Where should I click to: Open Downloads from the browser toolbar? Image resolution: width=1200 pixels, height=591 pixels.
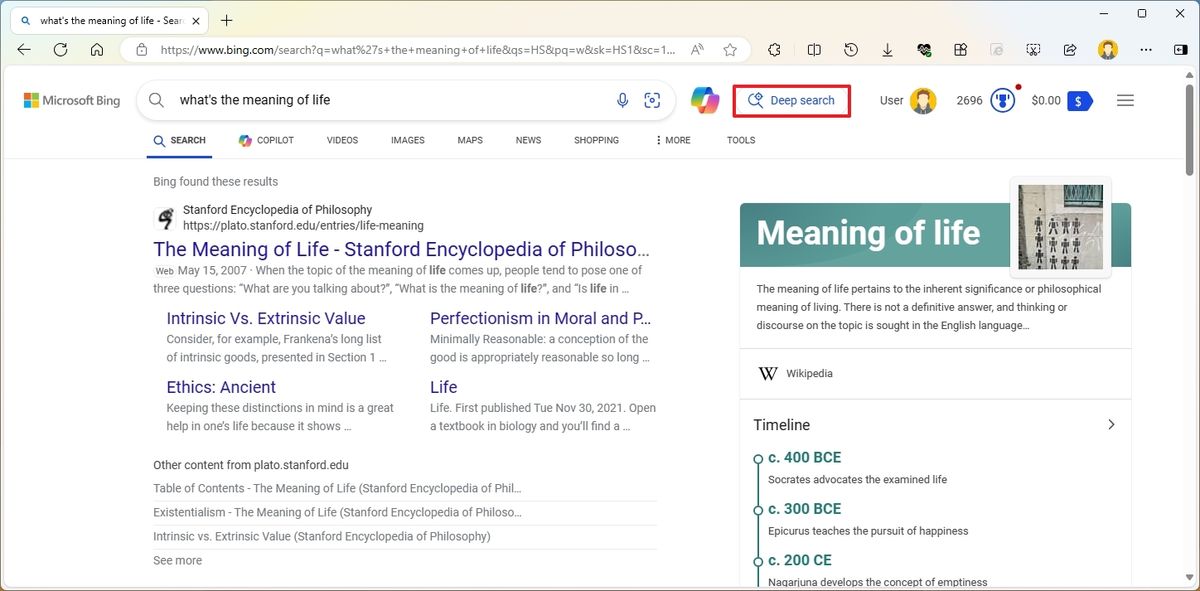coord(887,49)
